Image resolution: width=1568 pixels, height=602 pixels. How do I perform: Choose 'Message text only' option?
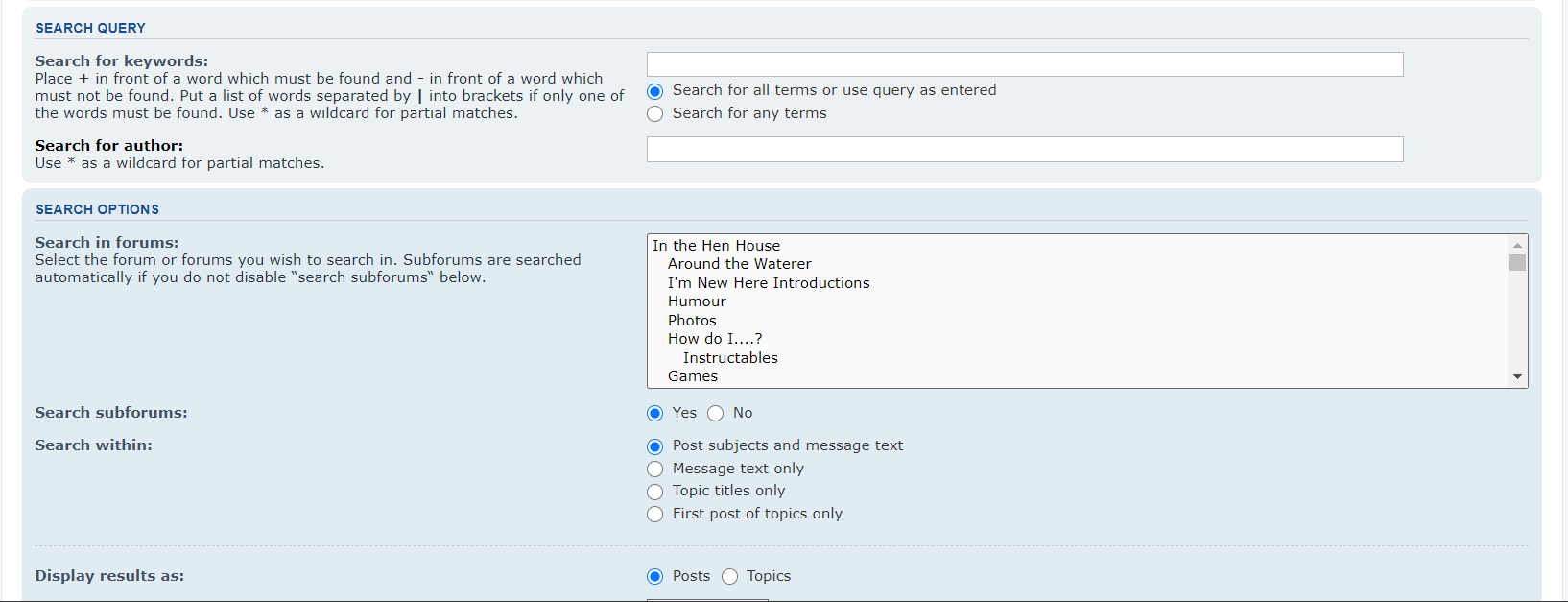tap(655, 470)
